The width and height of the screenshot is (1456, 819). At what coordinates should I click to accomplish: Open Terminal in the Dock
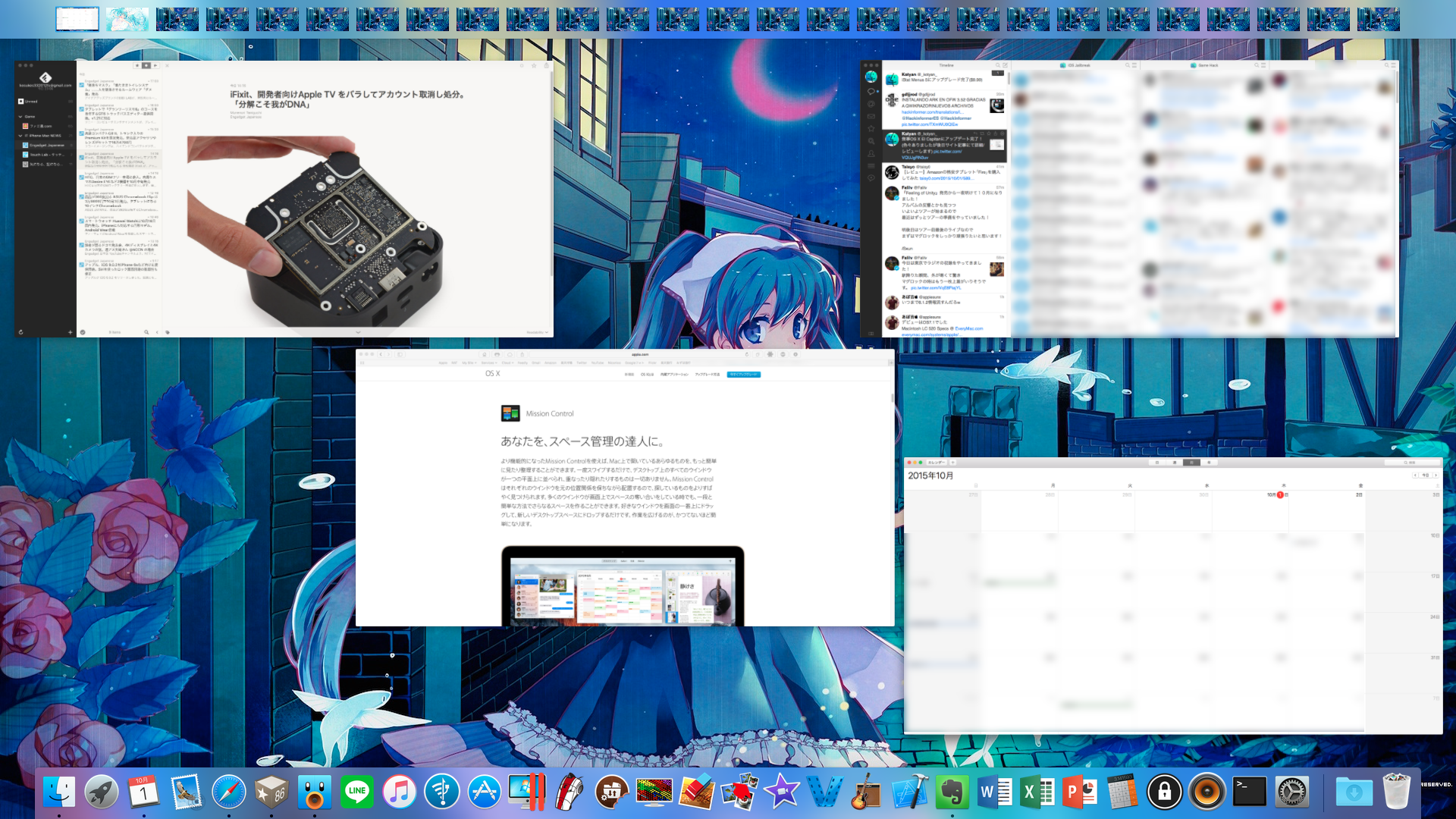pyautogui.click(x=1250, y=792)
